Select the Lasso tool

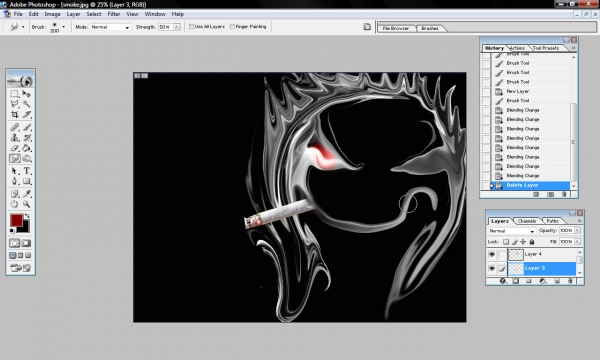tap(15, 104)
